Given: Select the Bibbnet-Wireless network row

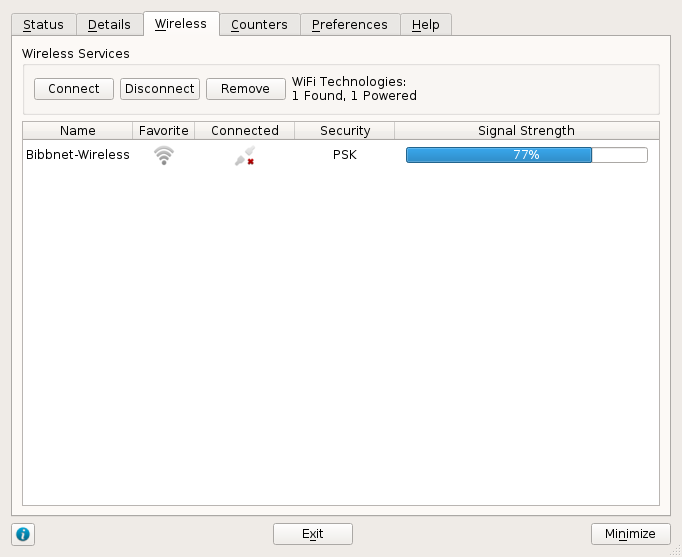Looking at the screenshot, I should (77, 155).
